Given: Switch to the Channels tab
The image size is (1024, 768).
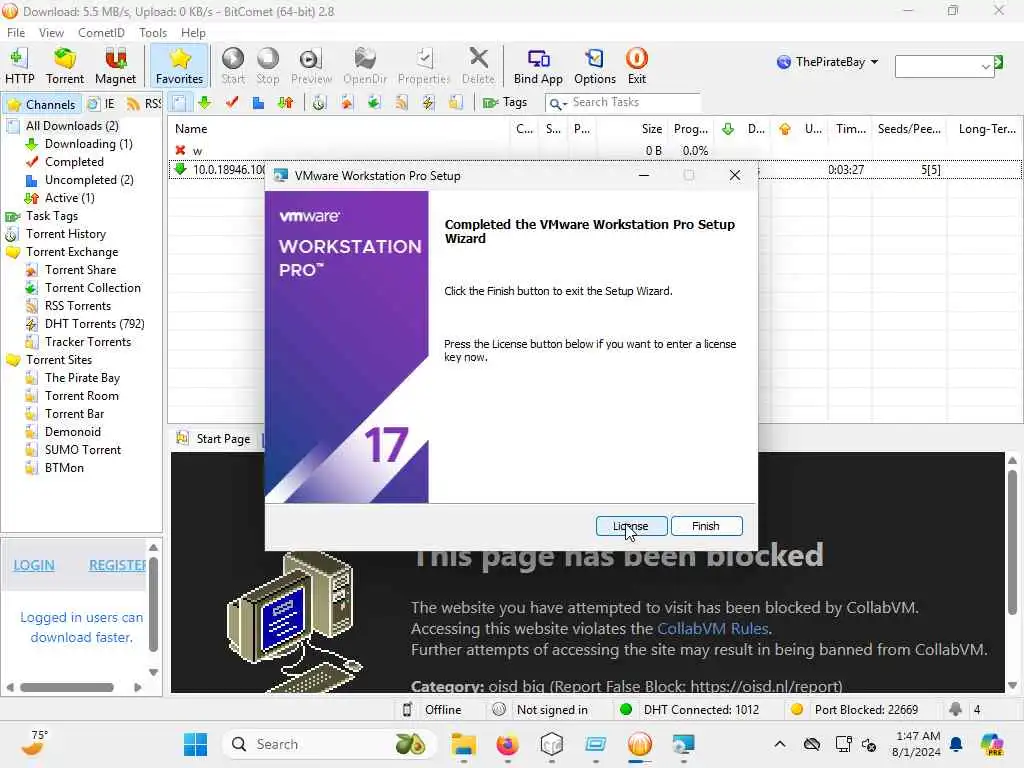Looking at the screenshot, I should (x=42, y=104).
